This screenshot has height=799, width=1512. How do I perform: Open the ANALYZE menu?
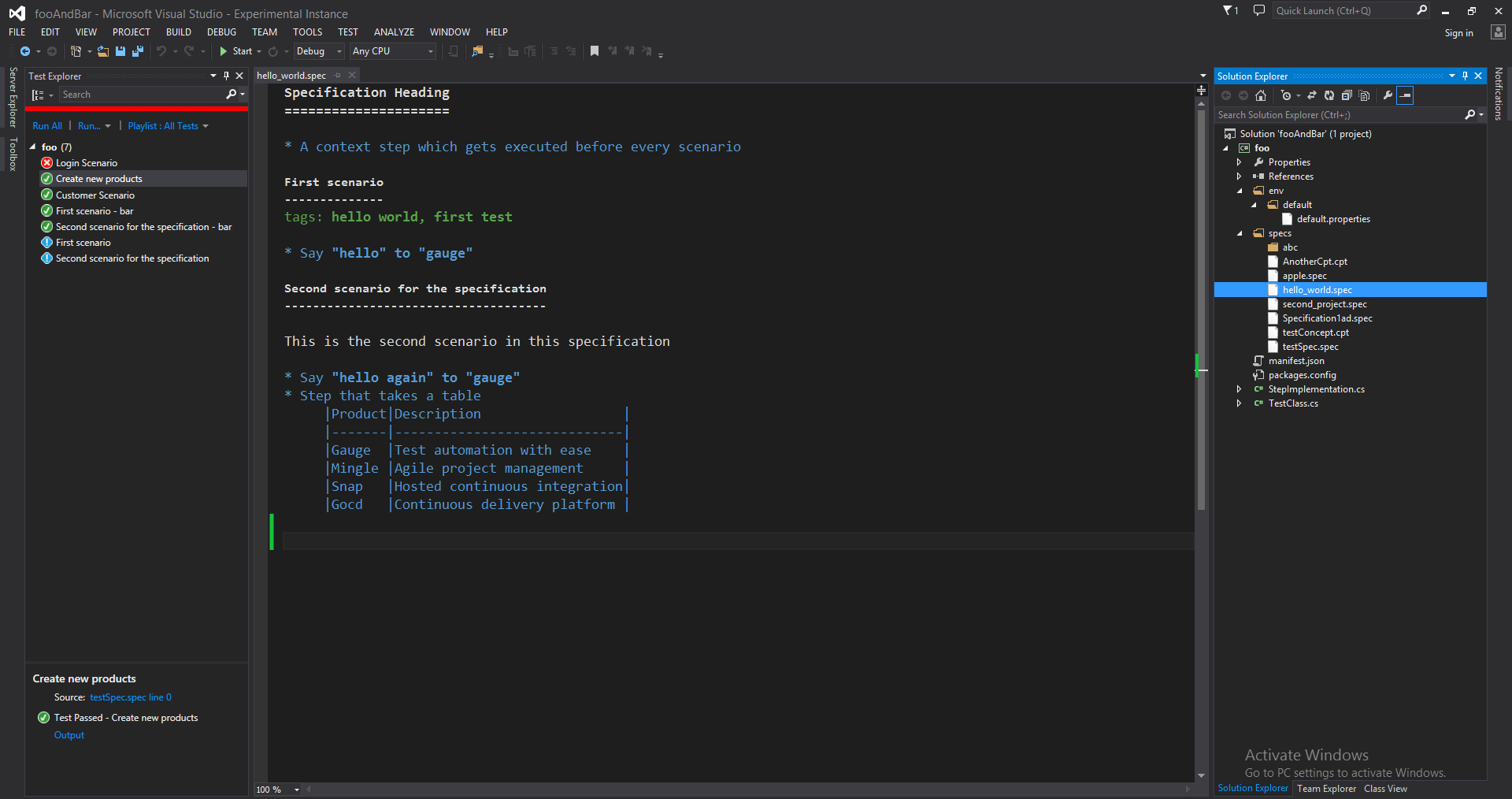click(x=394, y=32)
